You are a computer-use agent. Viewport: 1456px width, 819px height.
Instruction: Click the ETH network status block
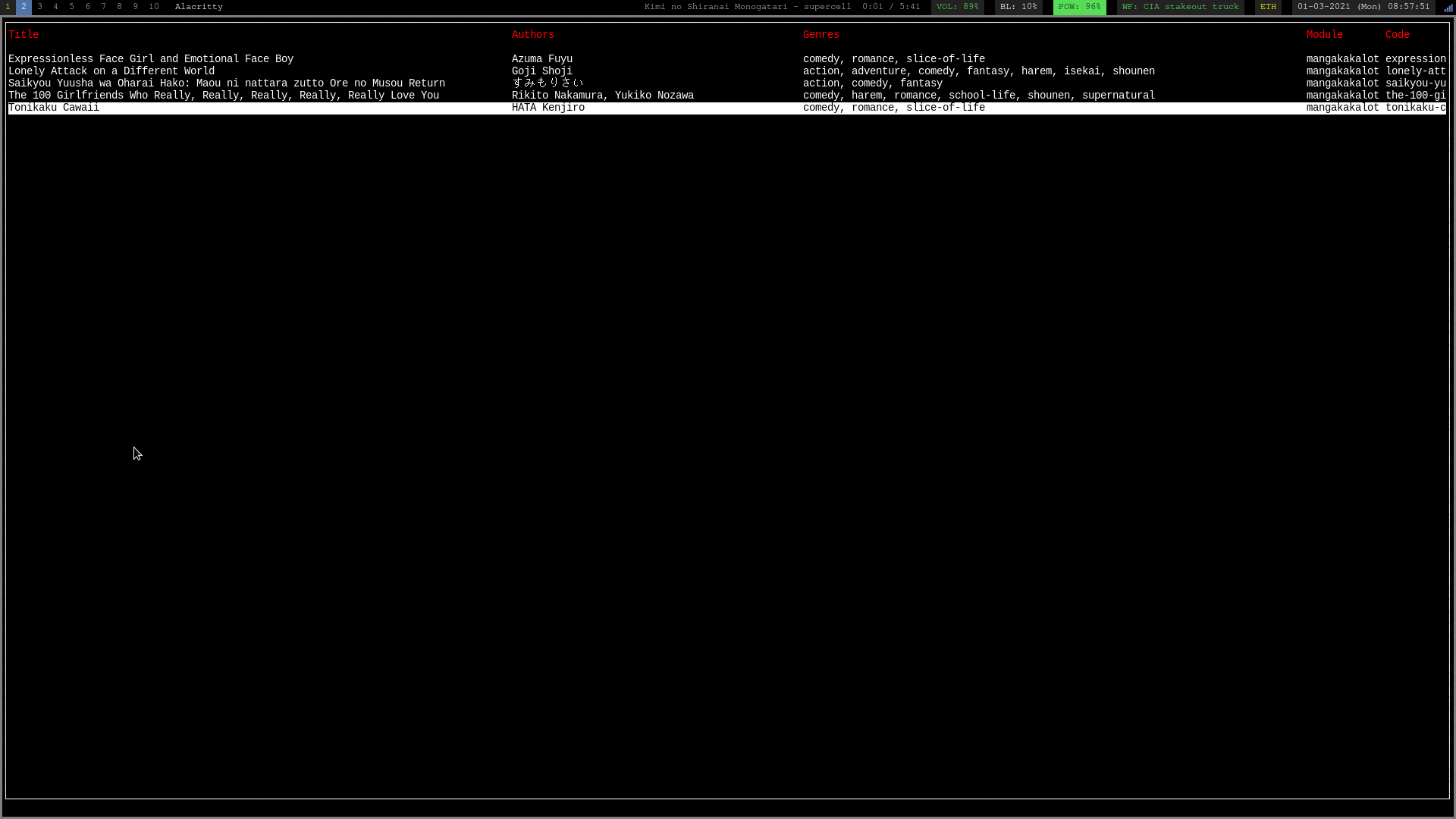point(1268,7)
